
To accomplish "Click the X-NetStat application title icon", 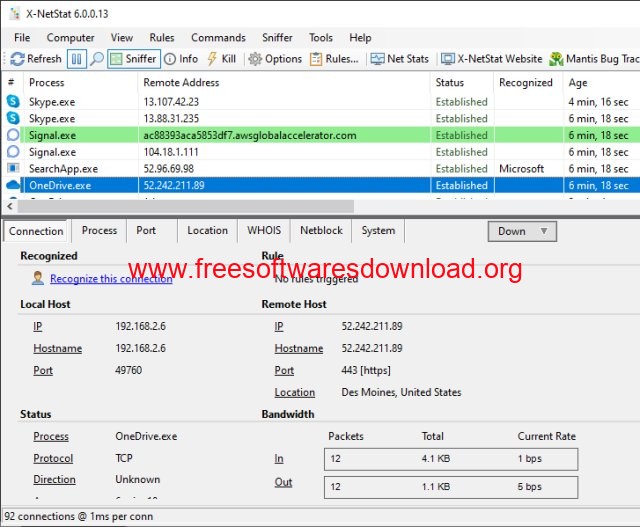I will [15, 14].
